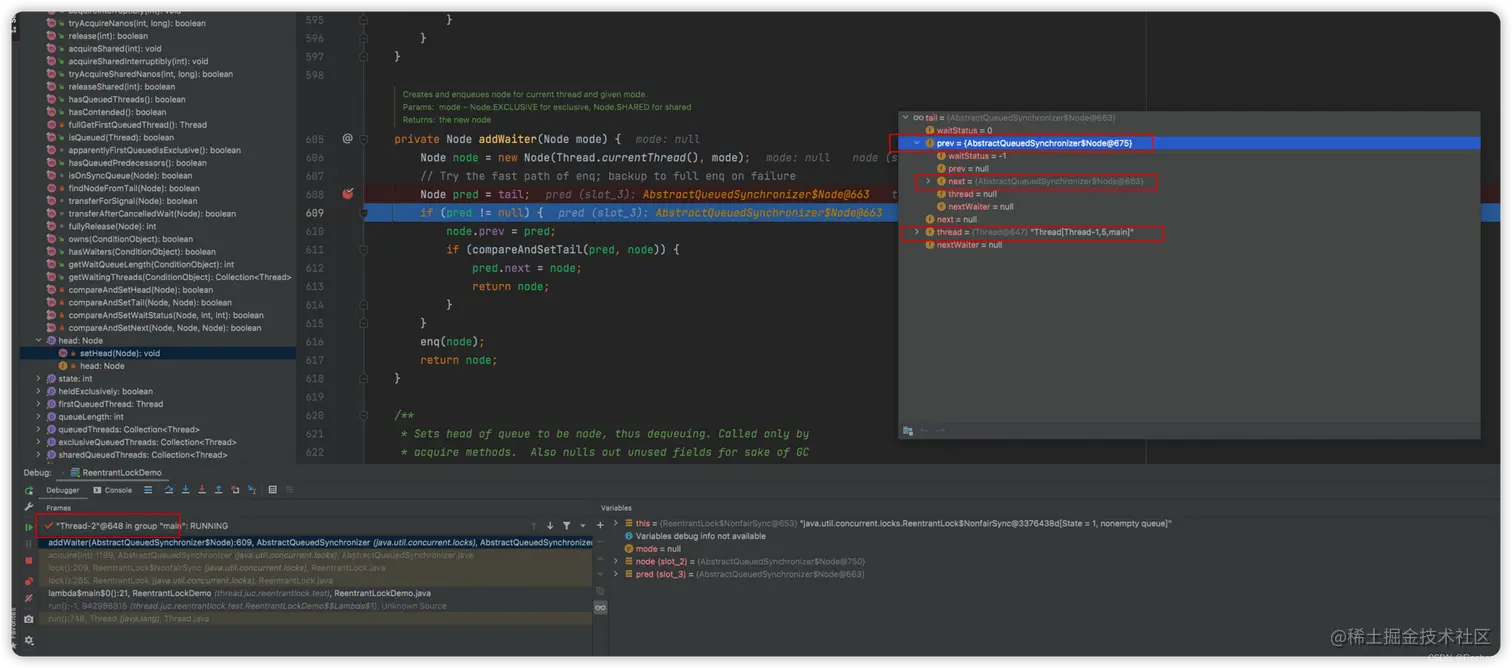Expand pred (slot_3) variable

(x=616, y=574)
